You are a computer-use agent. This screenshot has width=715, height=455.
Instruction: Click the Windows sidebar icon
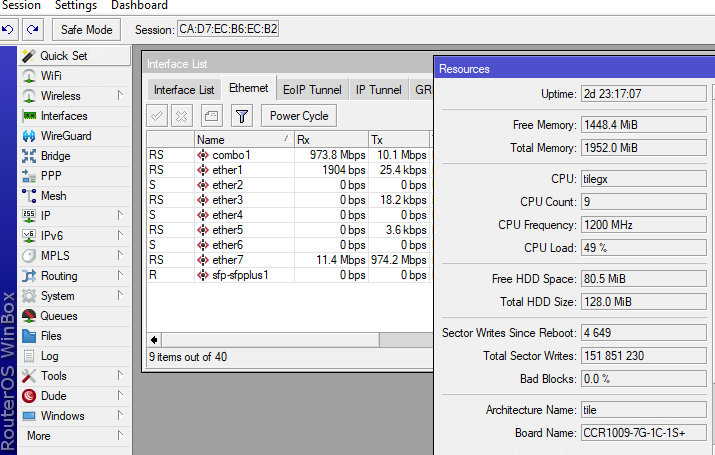click(x=29, y=416)
